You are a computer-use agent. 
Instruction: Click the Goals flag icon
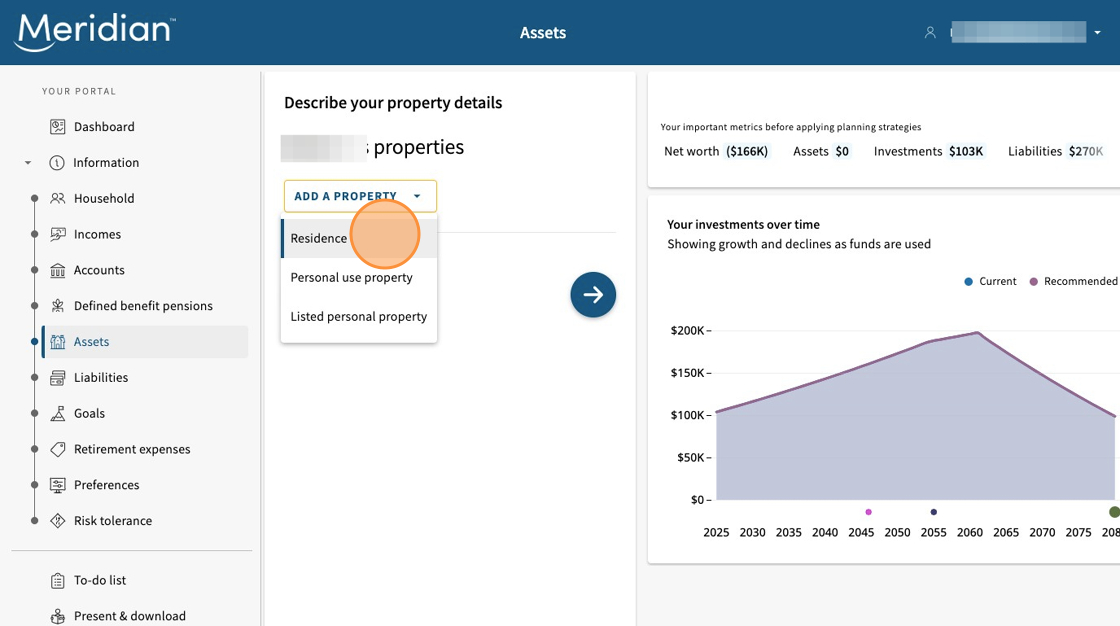tap(58, 413)
